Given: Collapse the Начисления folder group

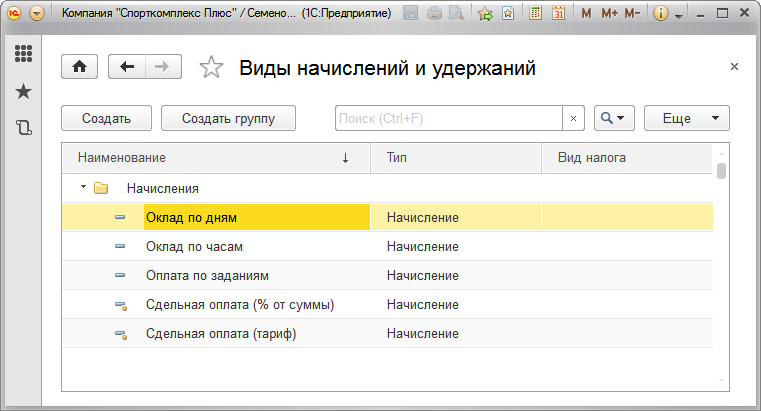Looking at the screenshot, I should 84,187.
